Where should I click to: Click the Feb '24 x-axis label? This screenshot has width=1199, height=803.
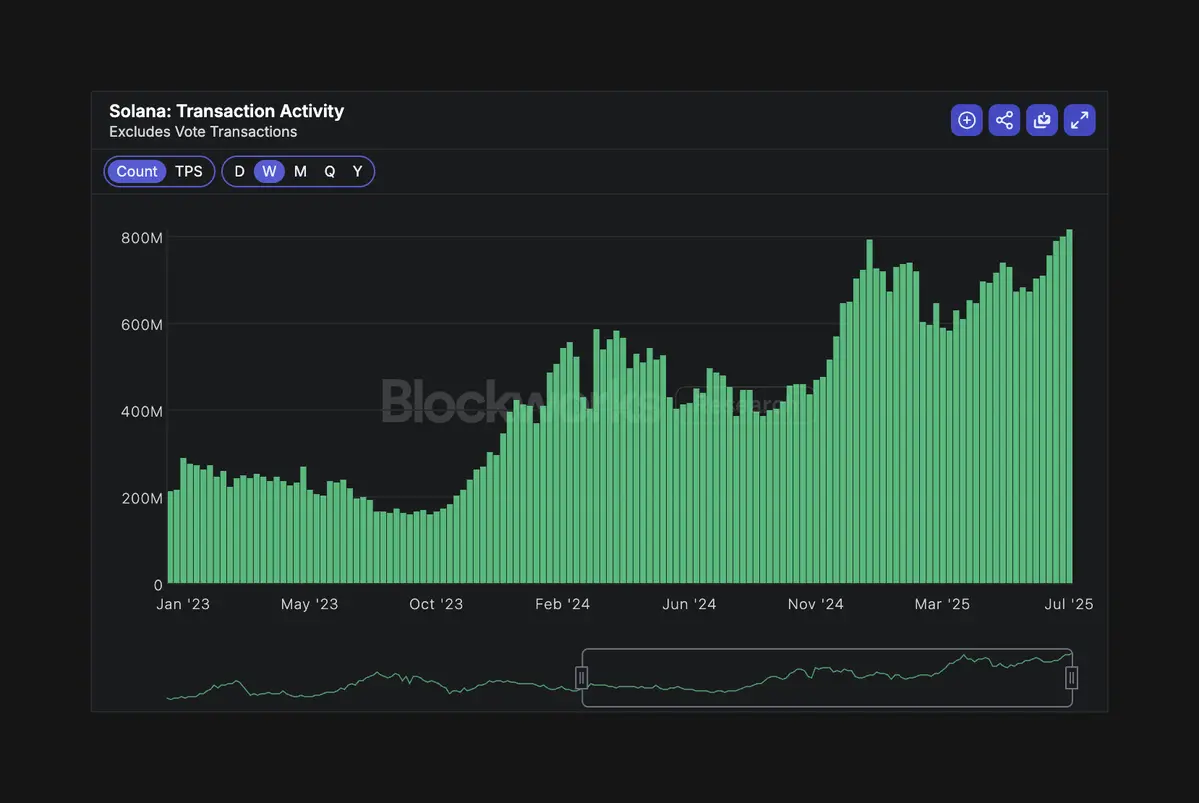(562, 604)
